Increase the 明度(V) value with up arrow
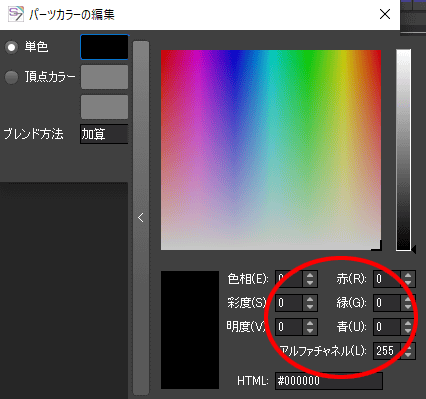The height and width of the screenshot is (399, 426). click(310, 323)
